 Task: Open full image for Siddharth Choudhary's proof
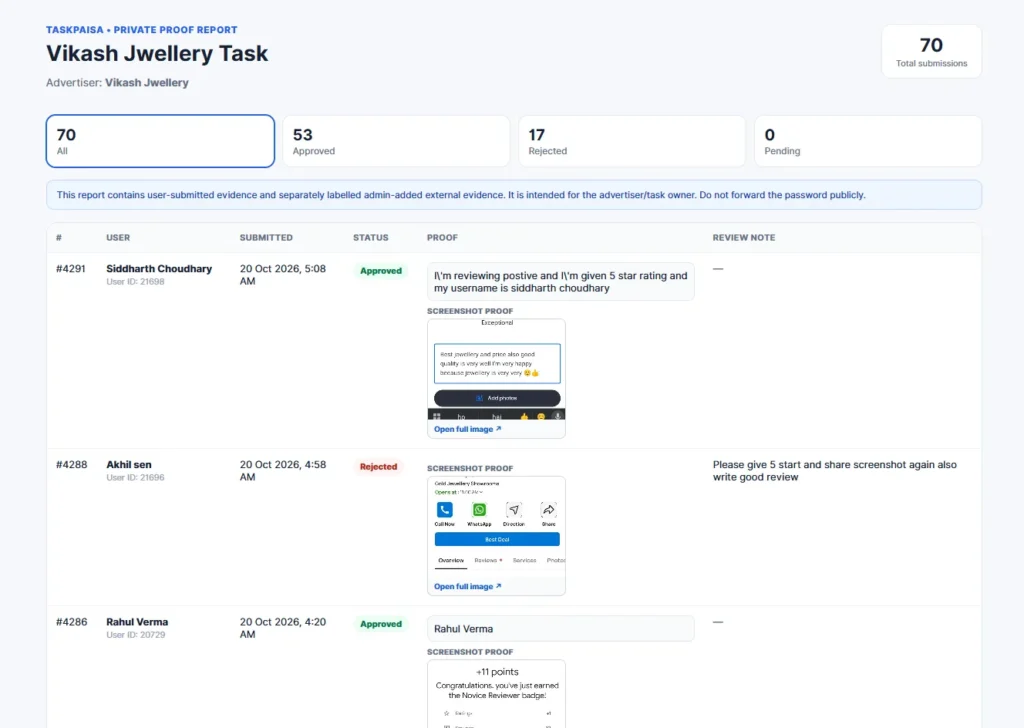click(468, 429)
